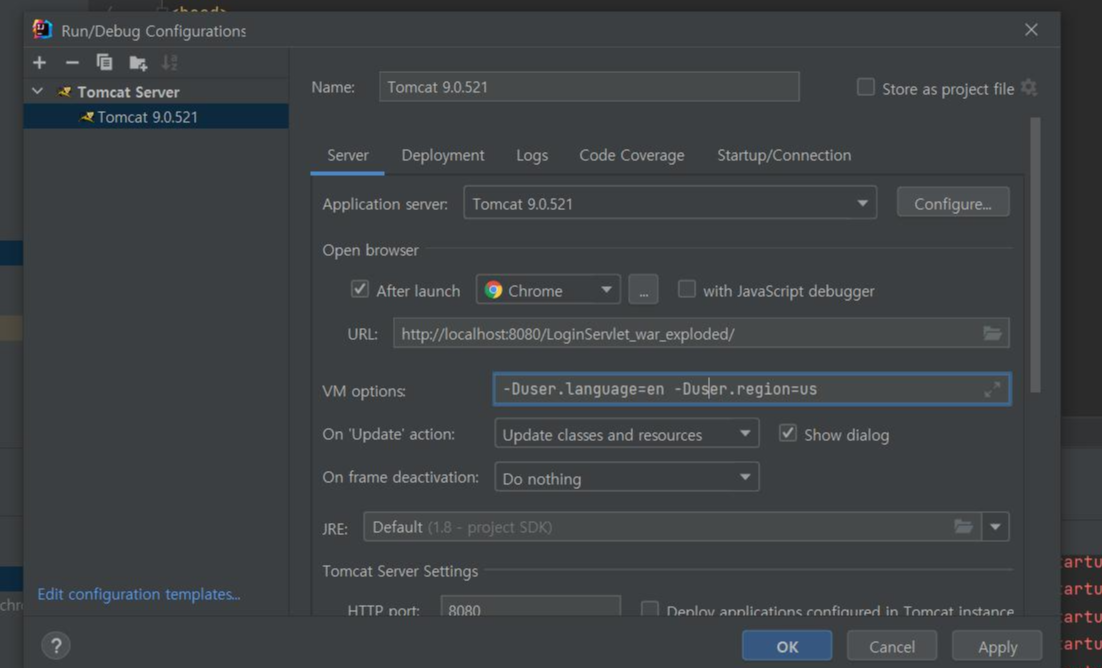Toggle Store as project file checkbox
The width and height of the screenshot is (1102, 668).
[x=866, y=87]
